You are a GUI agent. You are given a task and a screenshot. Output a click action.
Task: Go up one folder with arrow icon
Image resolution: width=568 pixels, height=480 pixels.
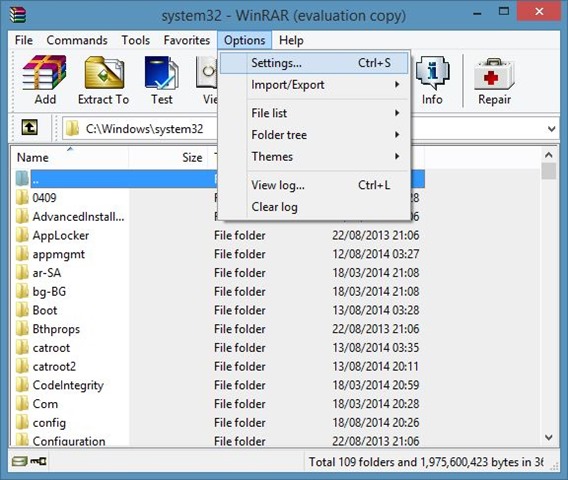click(x=29, y=128)
